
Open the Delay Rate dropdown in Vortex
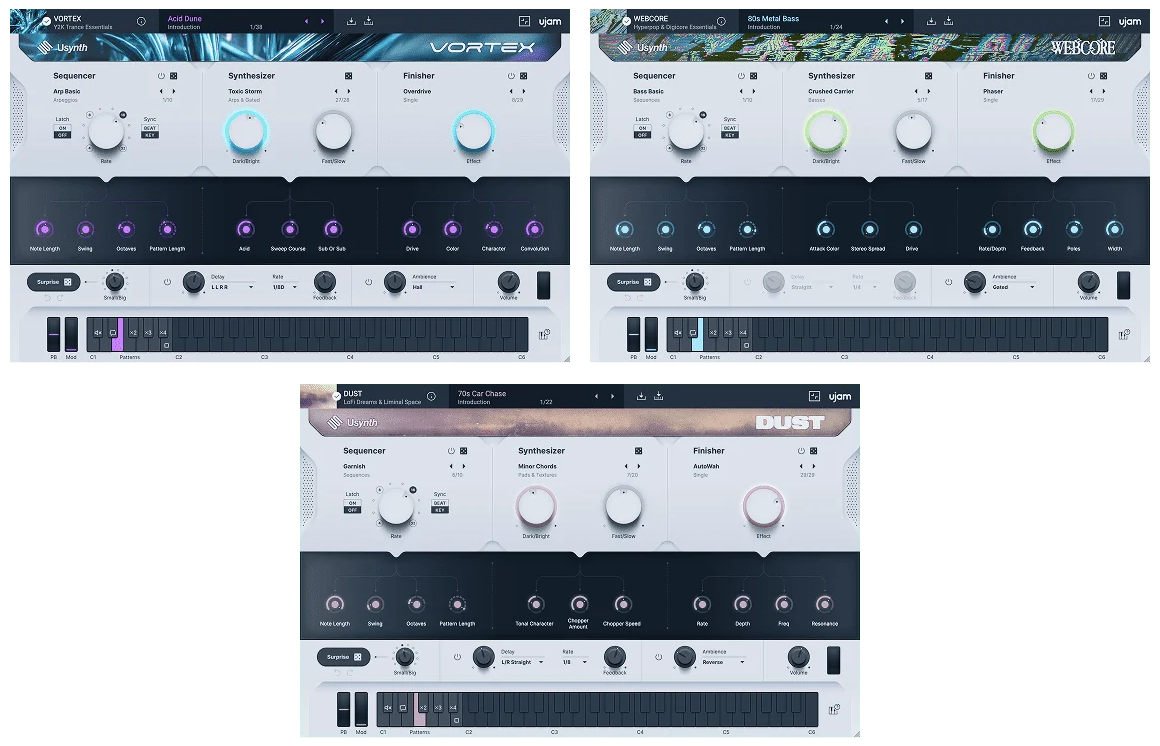point(285,287)
